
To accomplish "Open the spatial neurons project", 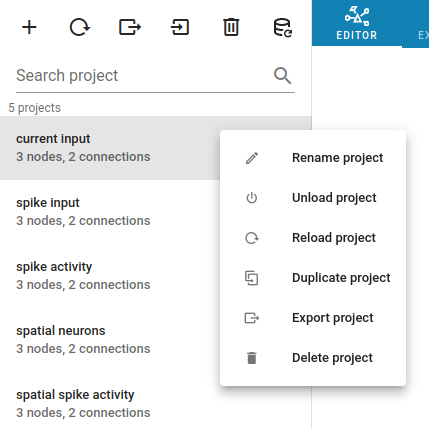I will pyautogui.click(x=110, y=340).
